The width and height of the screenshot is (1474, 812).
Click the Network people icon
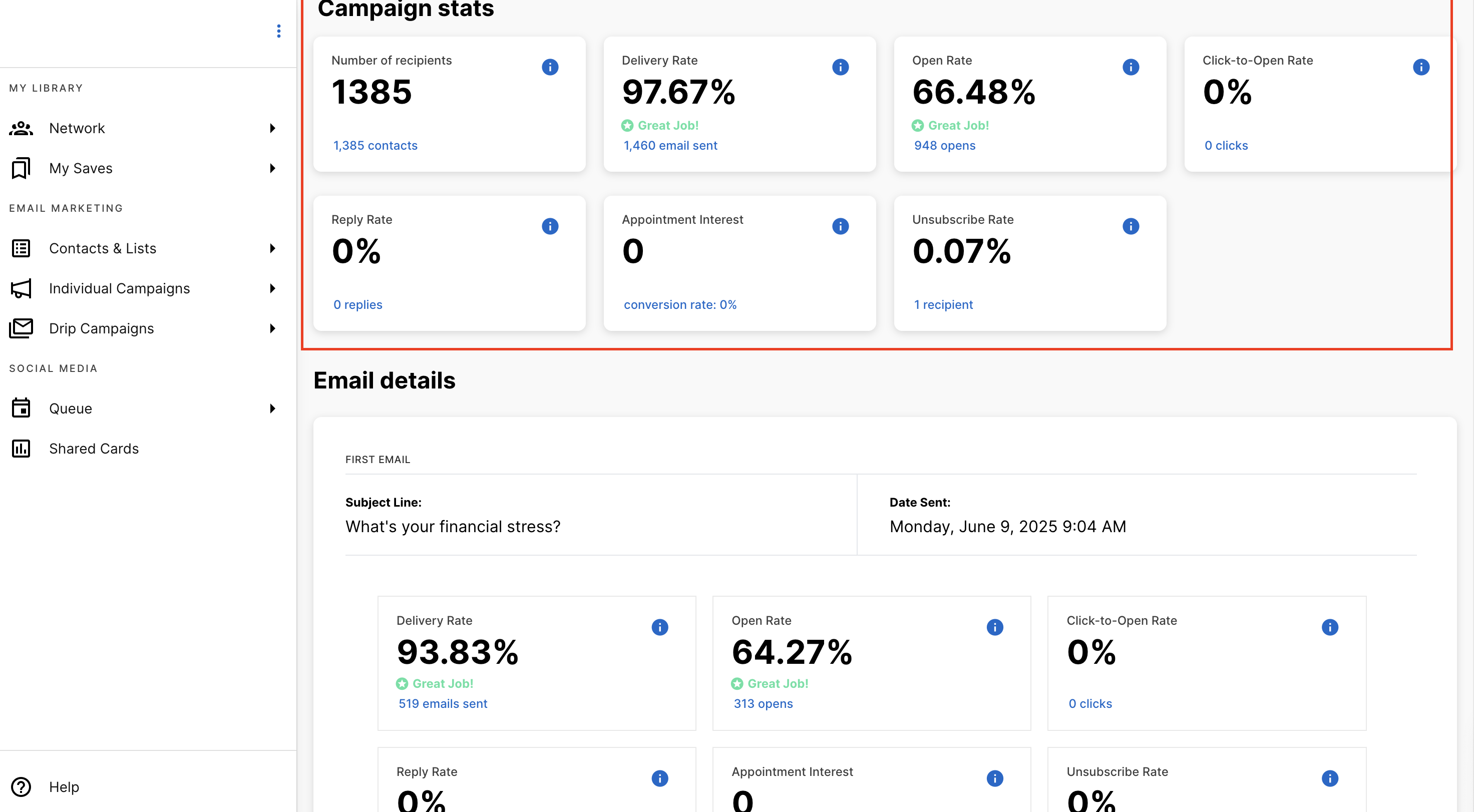click(x=21, y=128)
